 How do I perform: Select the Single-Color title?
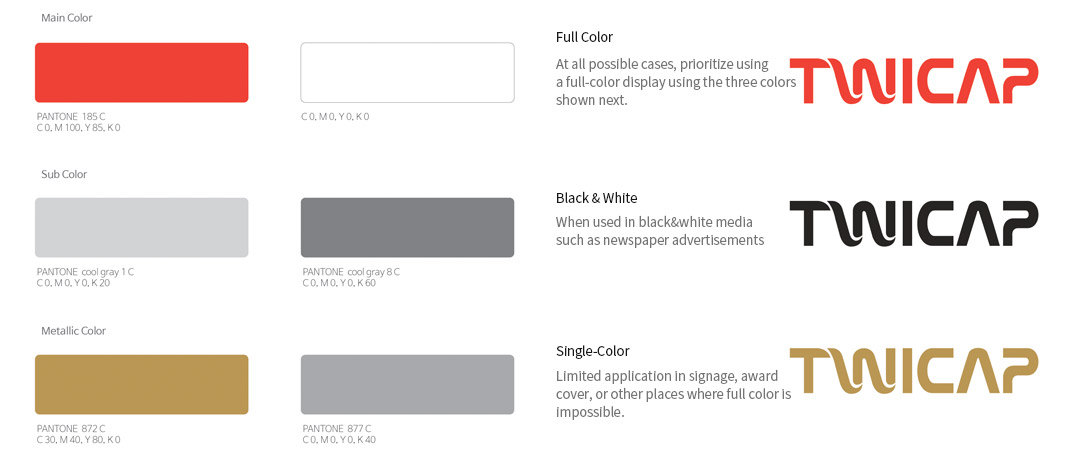593,351
